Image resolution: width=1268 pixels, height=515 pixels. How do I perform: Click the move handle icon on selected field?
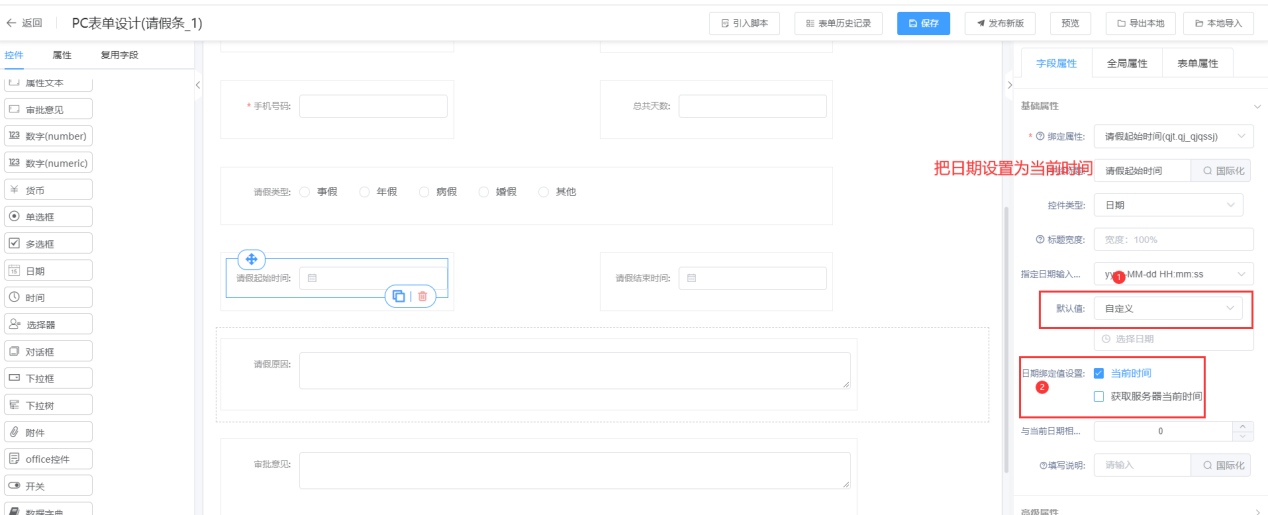click(252, 259)
